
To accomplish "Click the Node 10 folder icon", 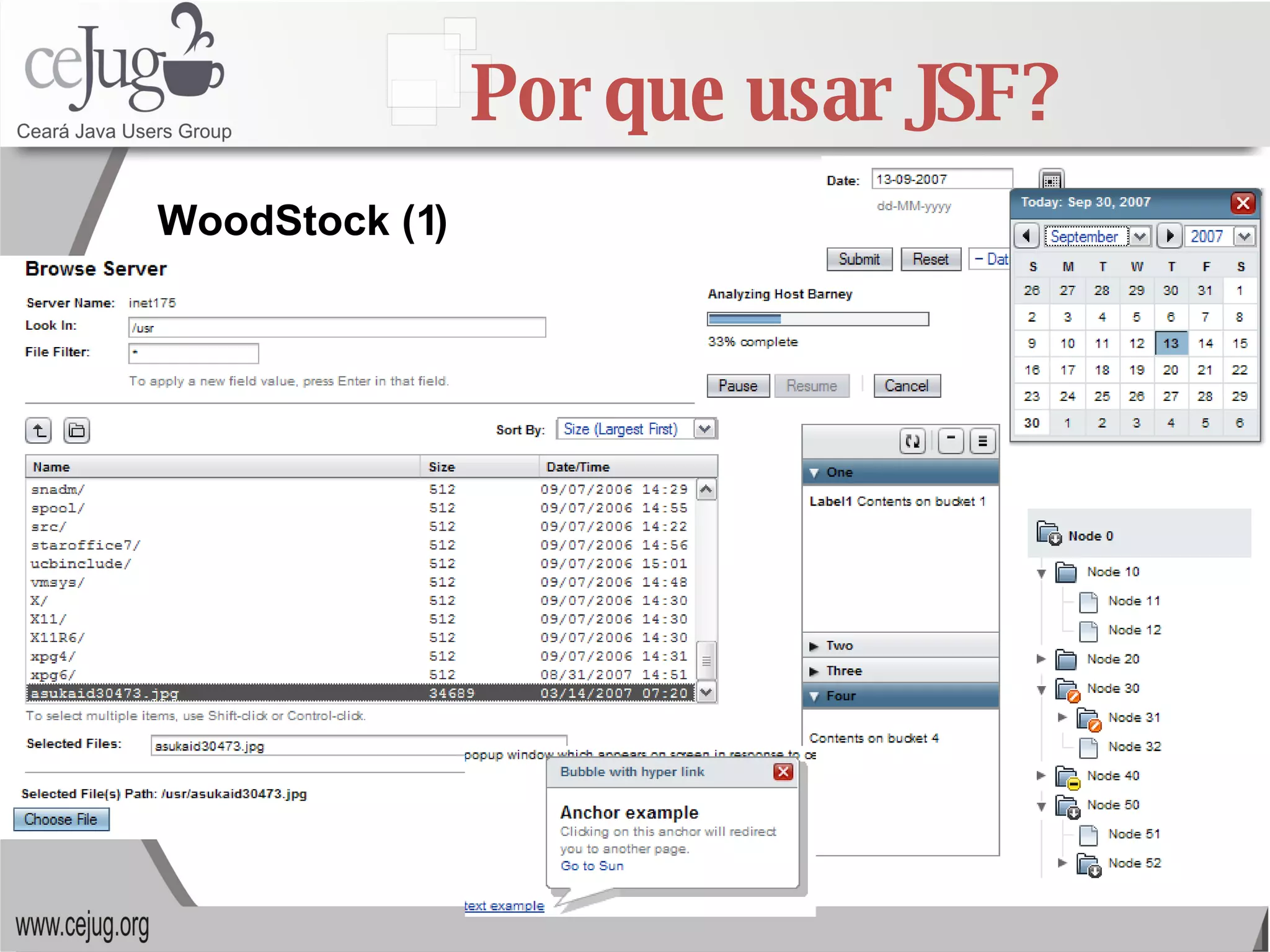I will click(x=1066, y=572).
